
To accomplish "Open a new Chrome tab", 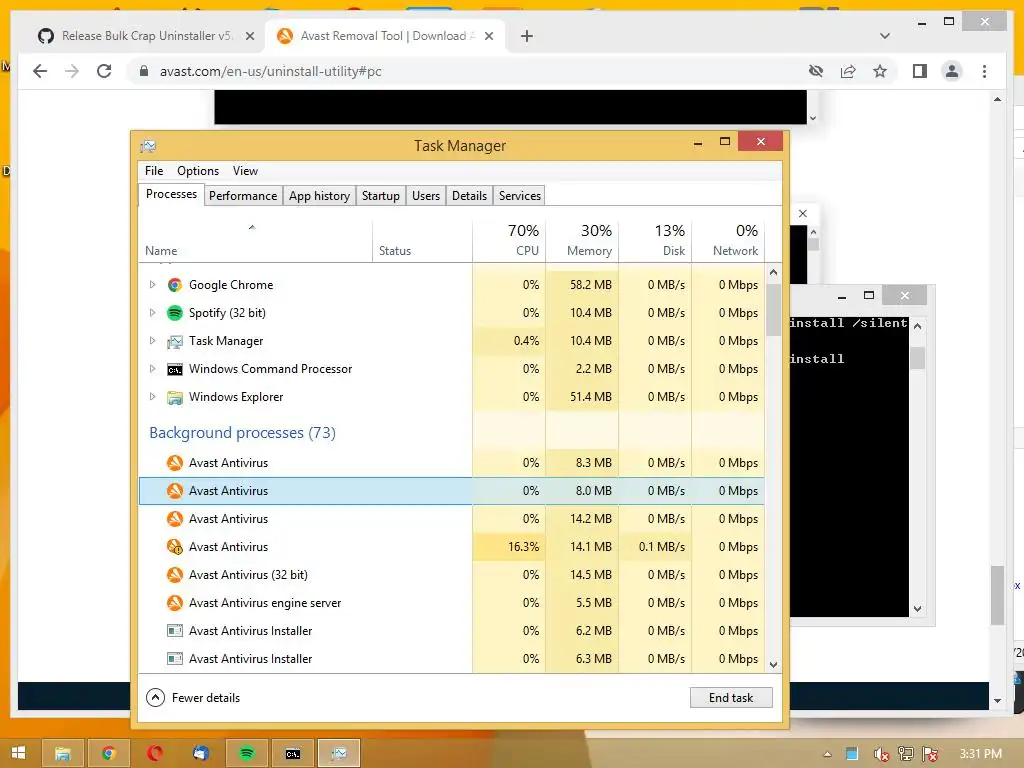I will point(527,36).
